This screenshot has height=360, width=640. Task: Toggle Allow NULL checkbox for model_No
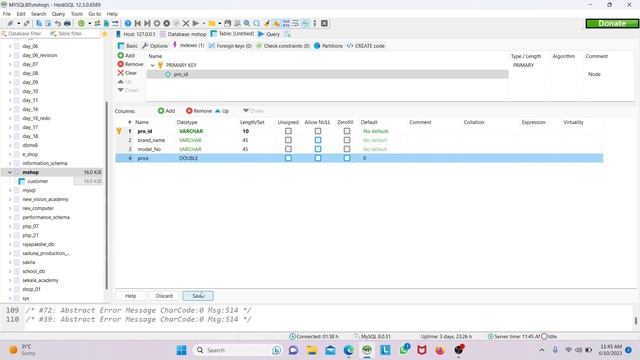[318, 149]
